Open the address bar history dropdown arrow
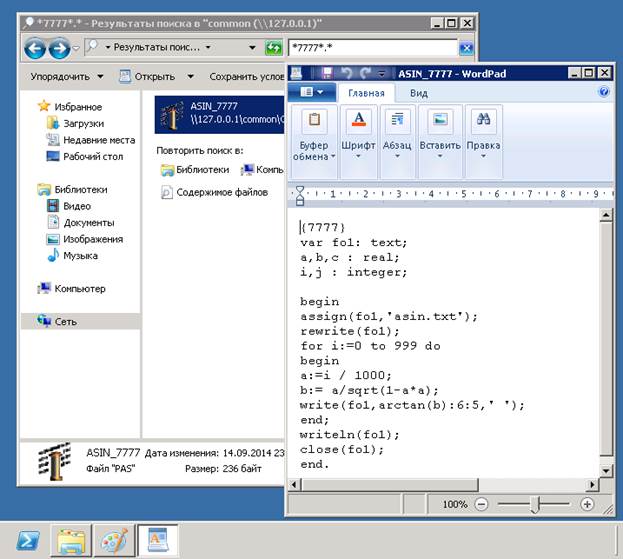 coord(252,48)
